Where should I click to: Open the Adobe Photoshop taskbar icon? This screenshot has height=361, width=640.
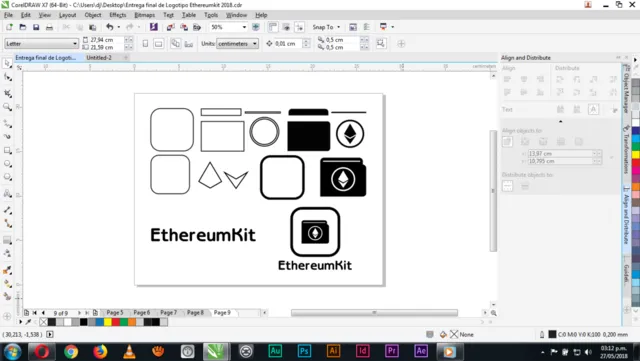[304, 351]
